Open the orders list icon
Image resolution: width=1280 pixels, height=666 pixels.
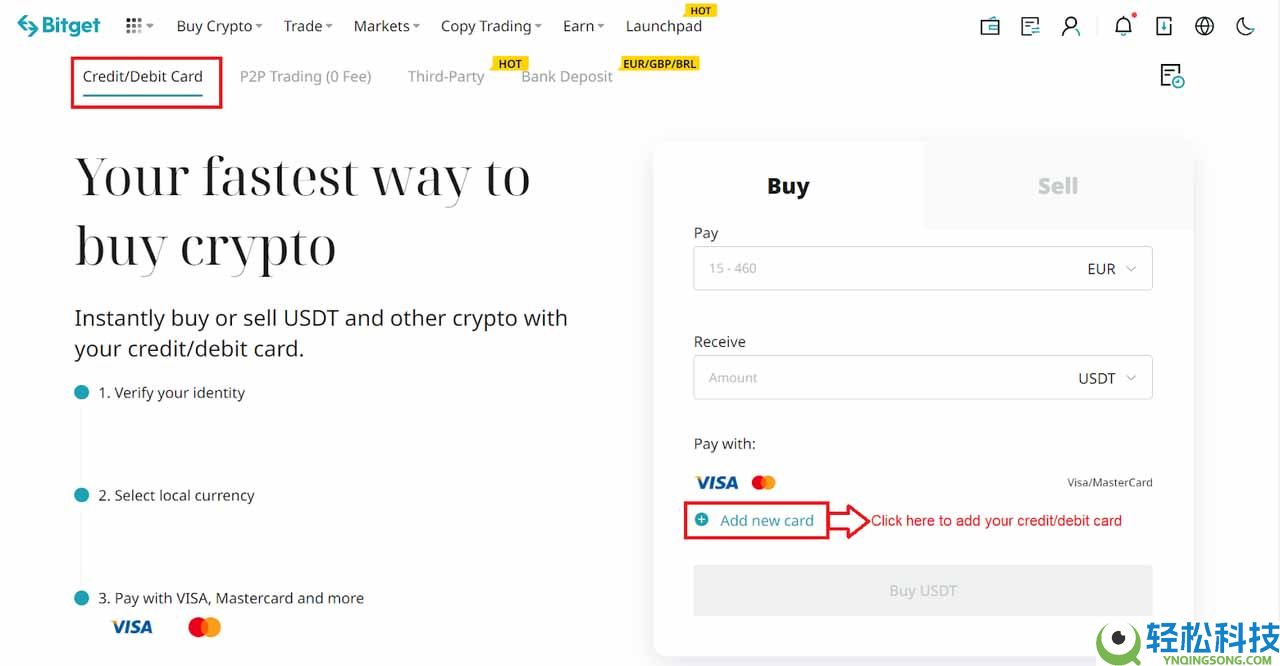[x=1030, y=26]
